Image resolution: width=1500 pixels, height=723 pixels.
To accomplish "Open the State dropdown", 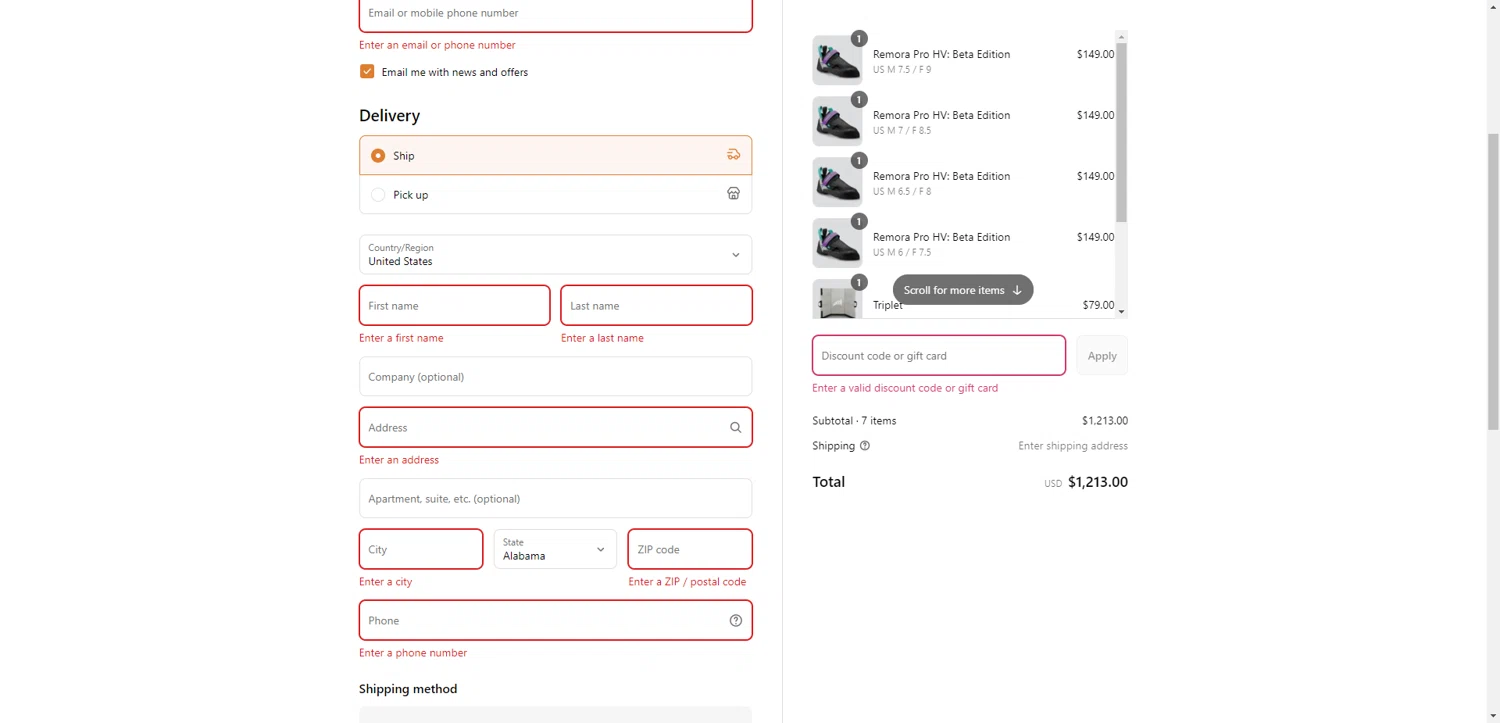I will tap(555, 549).
